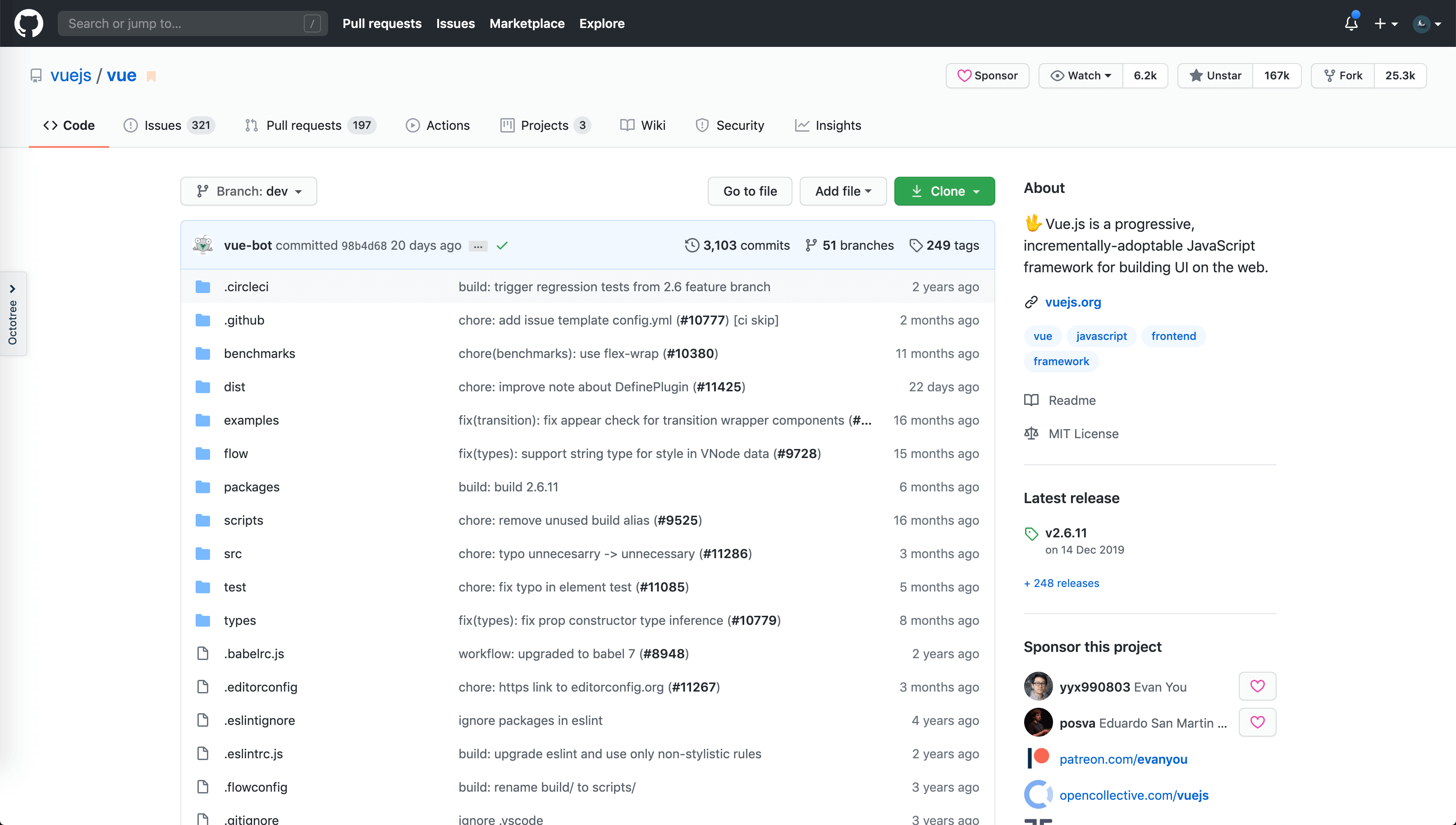Open the plus create-new menu

[1386, 23]
